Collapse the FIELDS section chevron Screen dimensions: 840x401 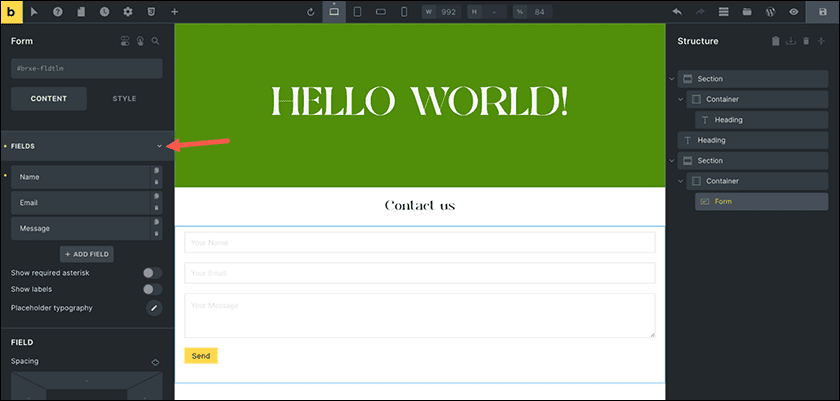159,146
